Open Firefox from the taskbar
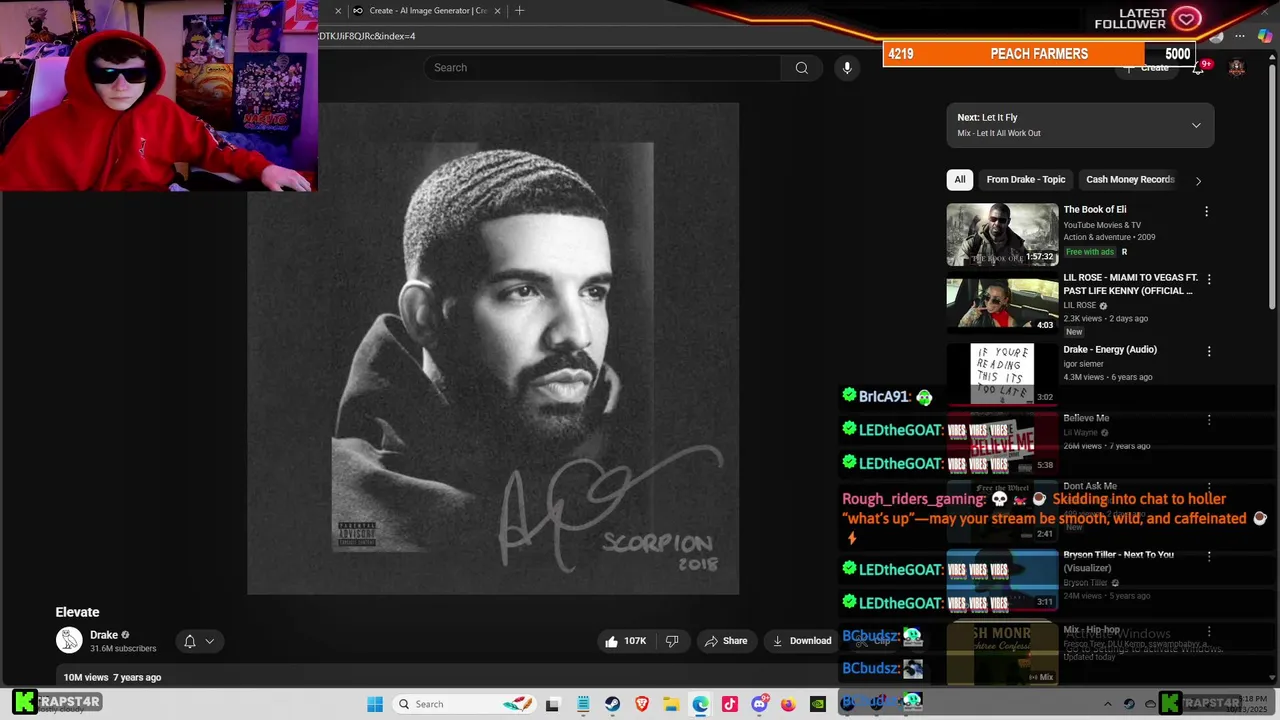 click(788, 704)
